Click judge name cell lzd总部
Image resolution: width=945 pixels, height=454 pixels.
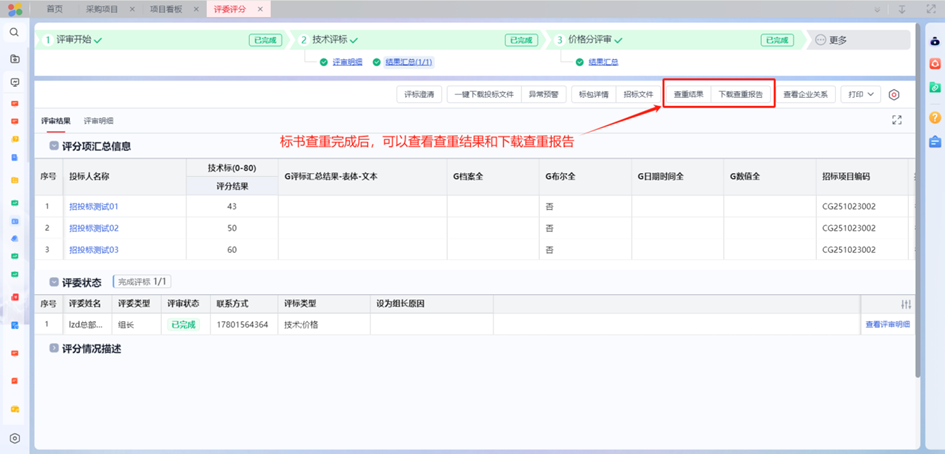click(x=85, y=324)
